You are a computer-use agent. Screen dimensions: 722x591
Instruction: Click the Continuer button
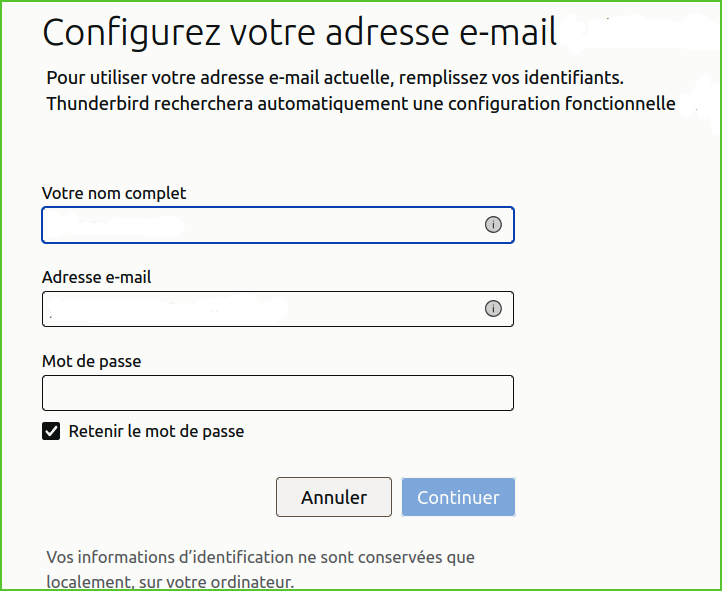tap(458, 497)
